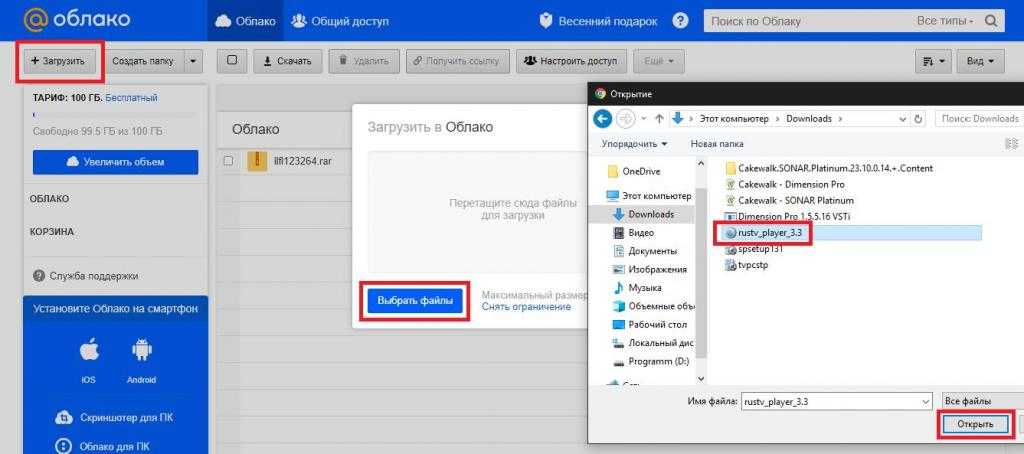Expand the Создать папку dropdown arrow
The height and width of the screenshot is (454, 1024).
(x=193, y=61)
